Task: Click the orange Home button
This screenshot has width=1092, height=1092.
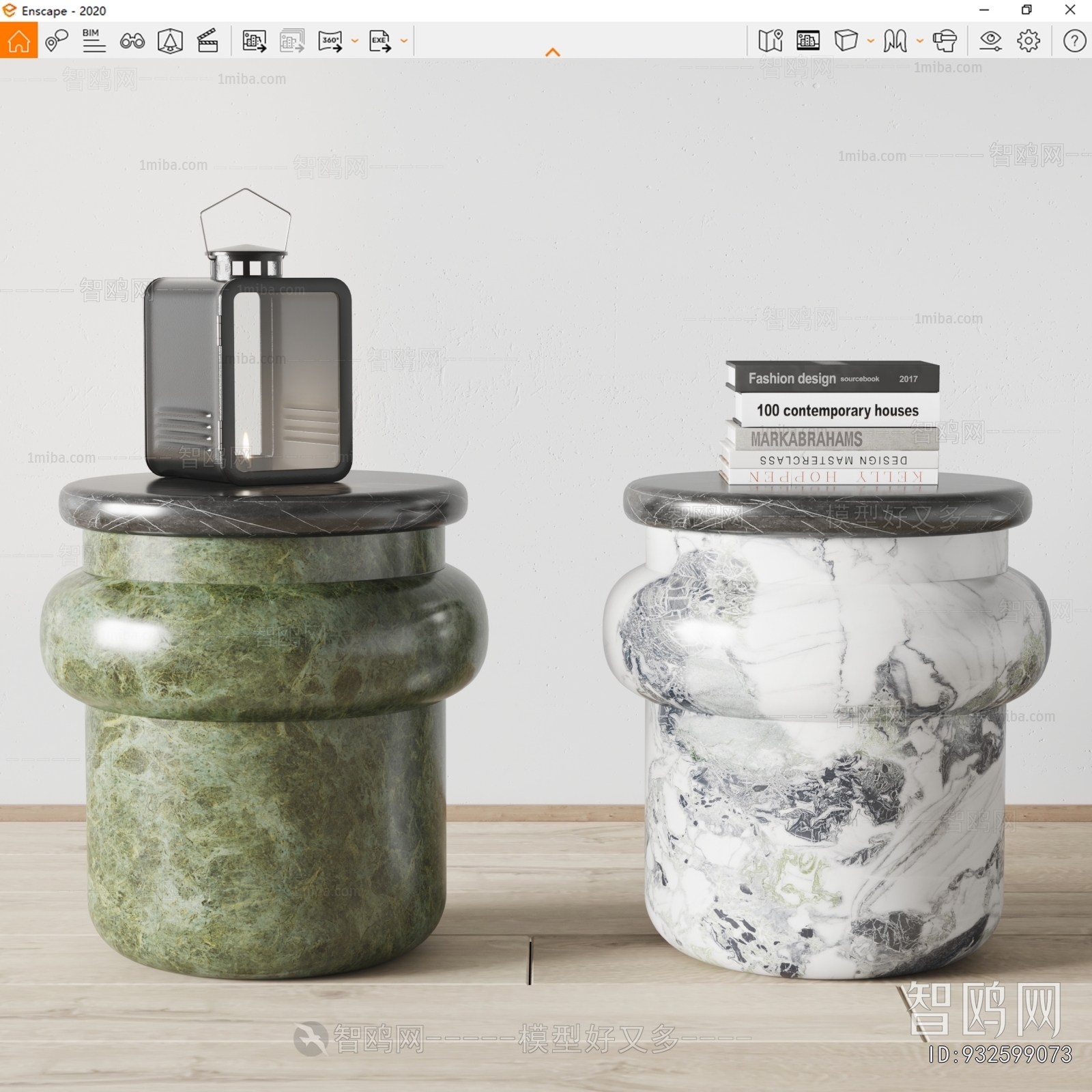Action: (19, 41)
